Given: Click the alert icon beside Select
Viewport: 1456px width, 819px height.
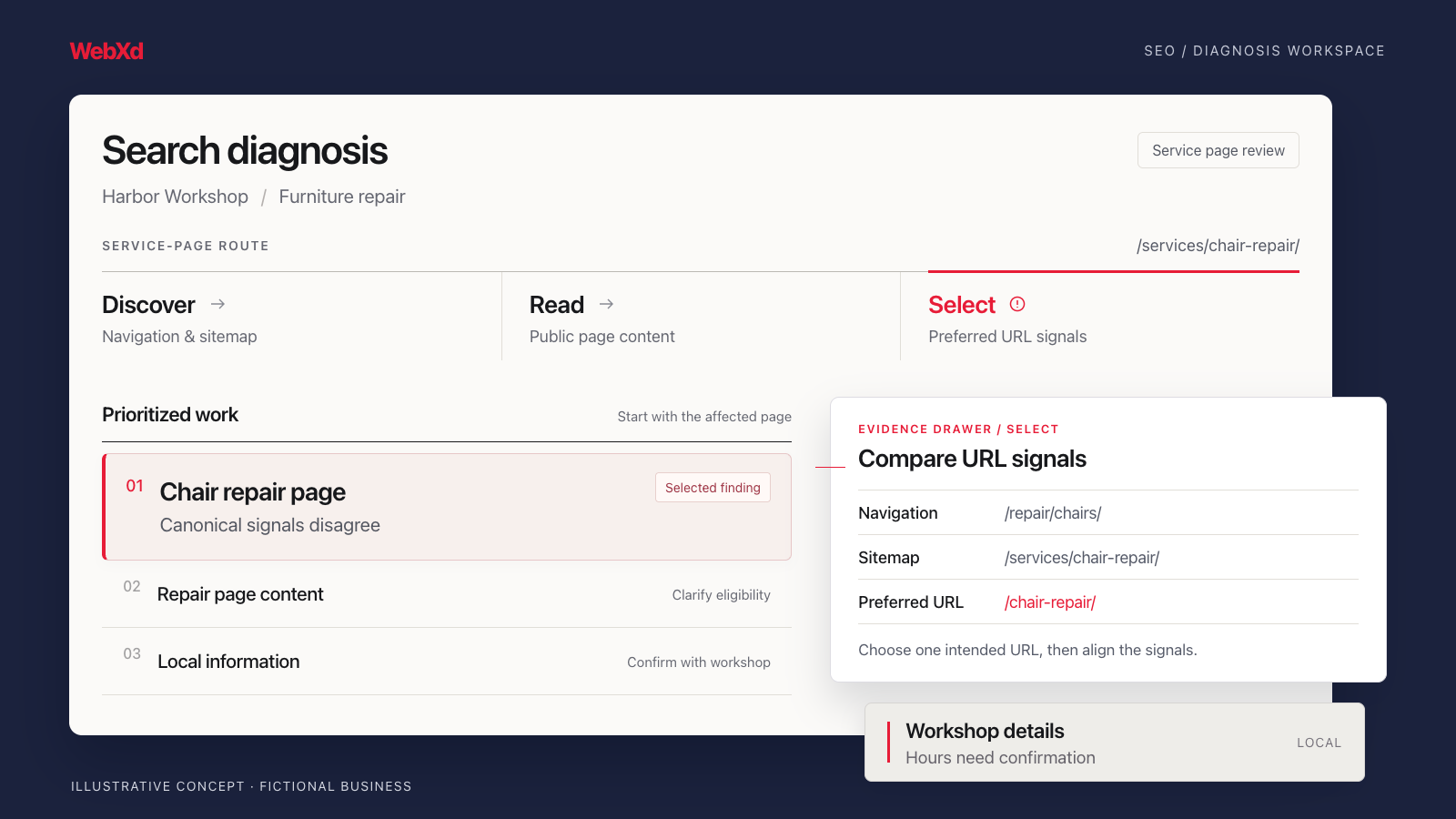Looking at the screenshot, I should 1017,304.
